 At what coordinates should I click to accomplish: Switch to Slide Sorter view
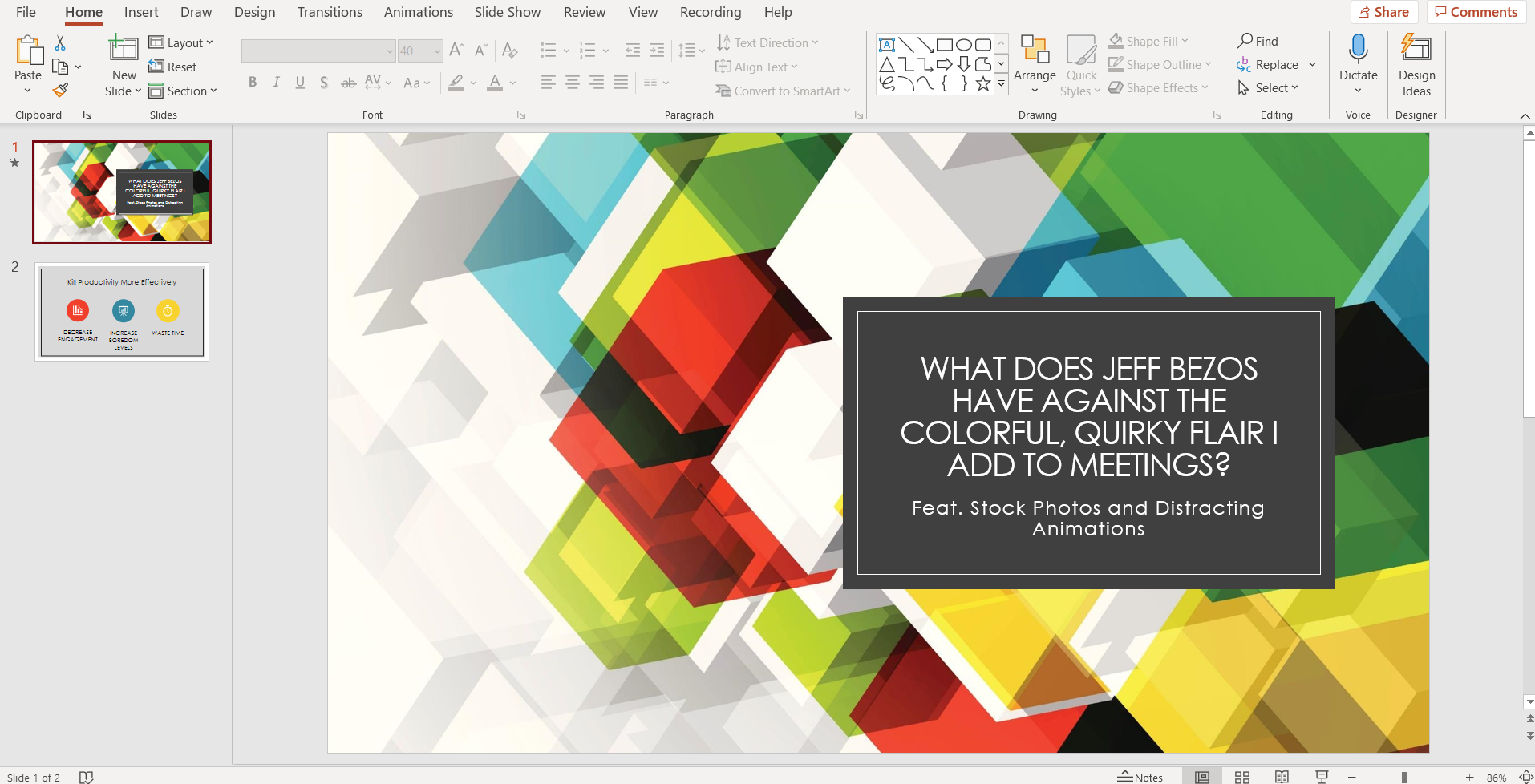tap(1242, 777)
